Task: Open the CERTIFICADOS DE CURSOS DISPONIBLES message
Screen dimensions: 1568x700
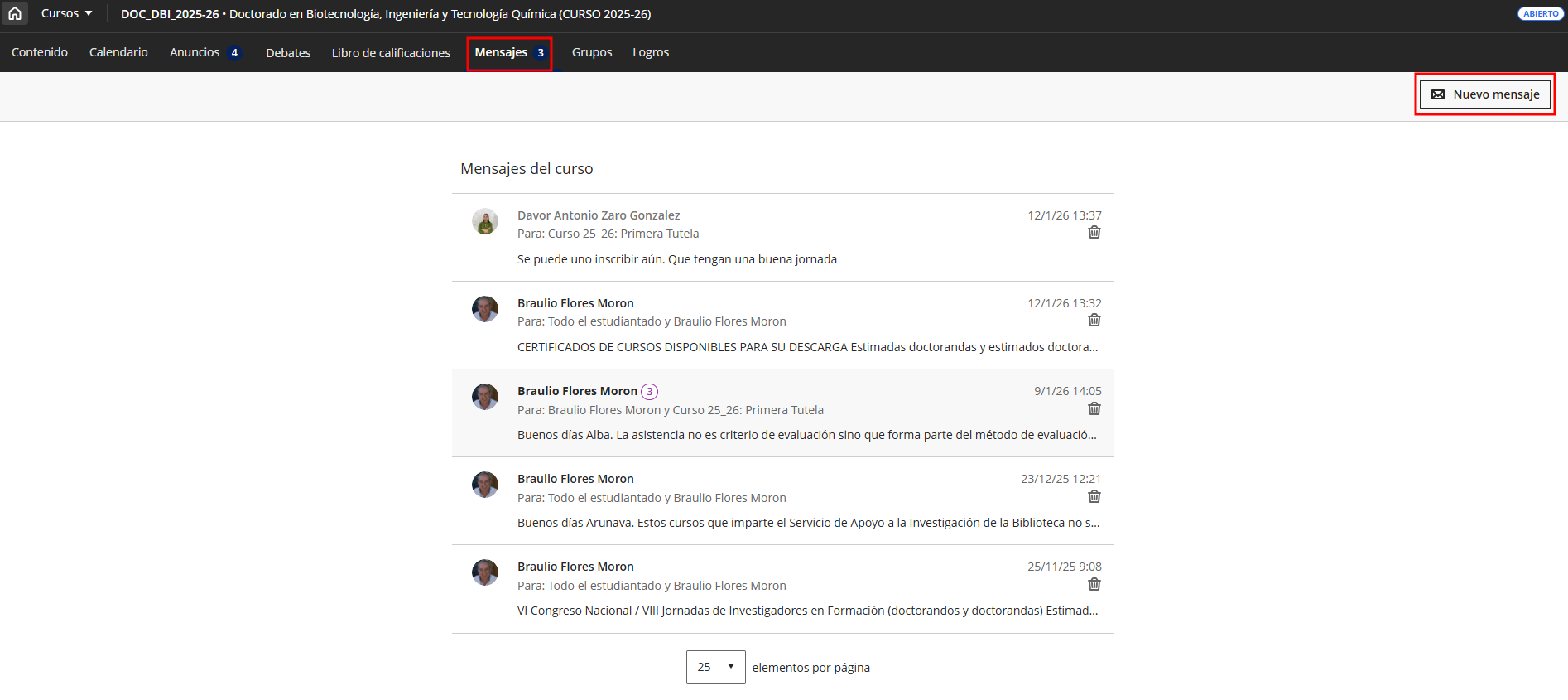Action: click(806, 347)
